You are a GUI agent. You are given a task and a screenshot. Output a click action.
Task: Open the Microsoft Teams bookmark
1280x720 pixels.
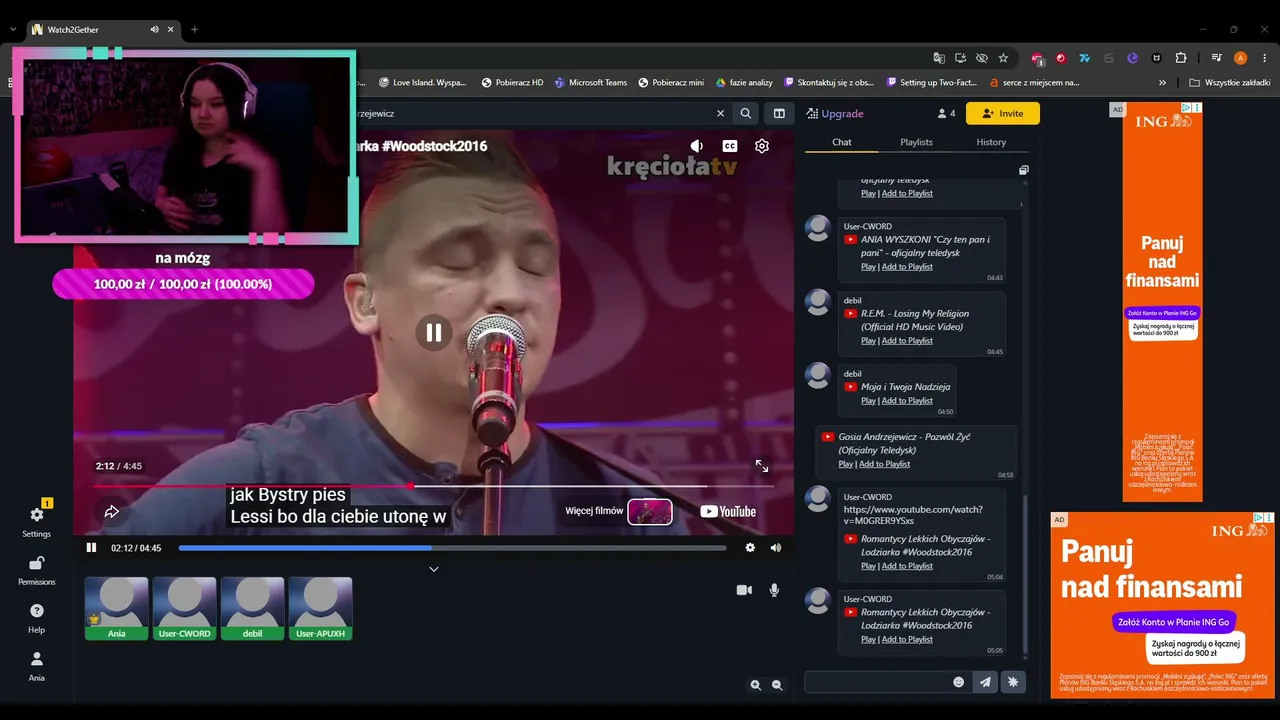pyautogui.click(x=591, y=83)
